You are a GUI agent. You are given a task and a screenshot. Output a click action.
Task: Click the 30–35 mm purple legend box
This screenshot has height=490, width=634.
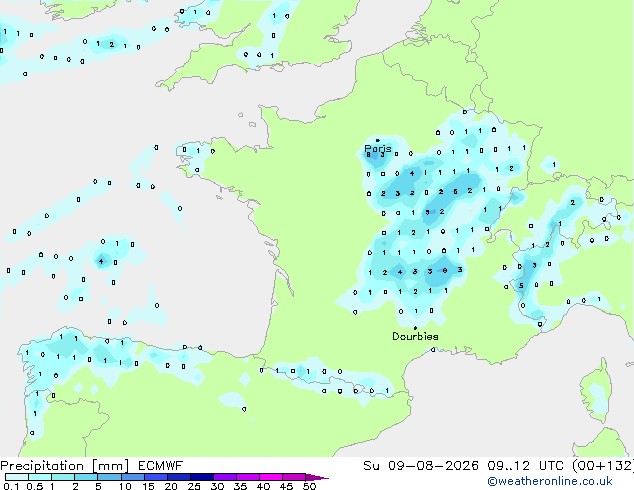coord(224,477)
